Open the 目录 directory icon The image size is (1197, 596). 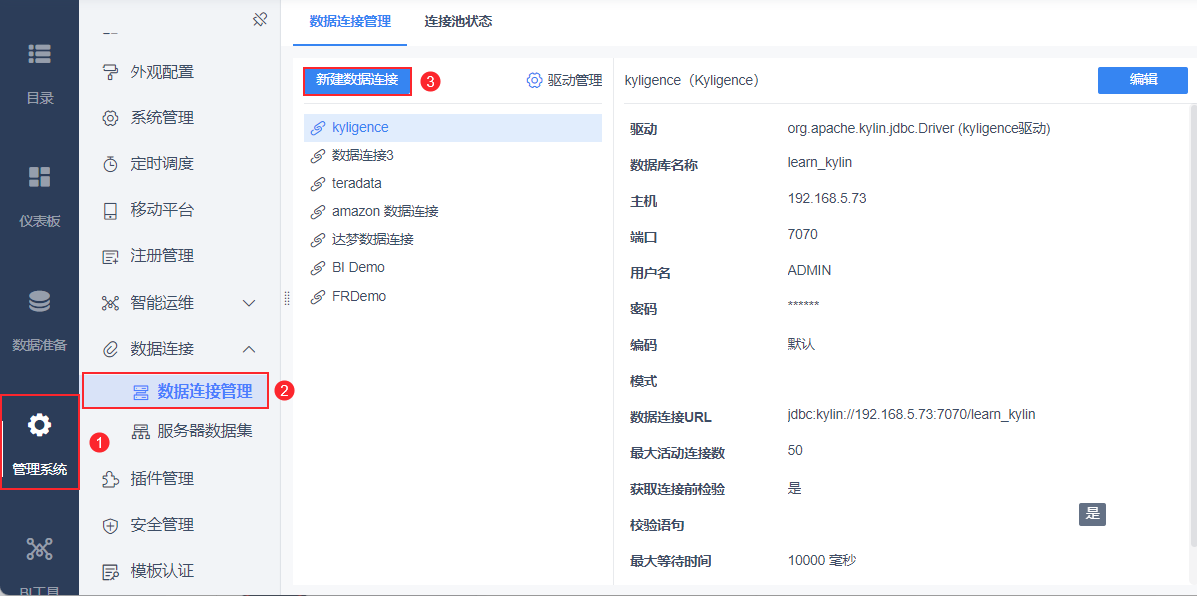39,53
